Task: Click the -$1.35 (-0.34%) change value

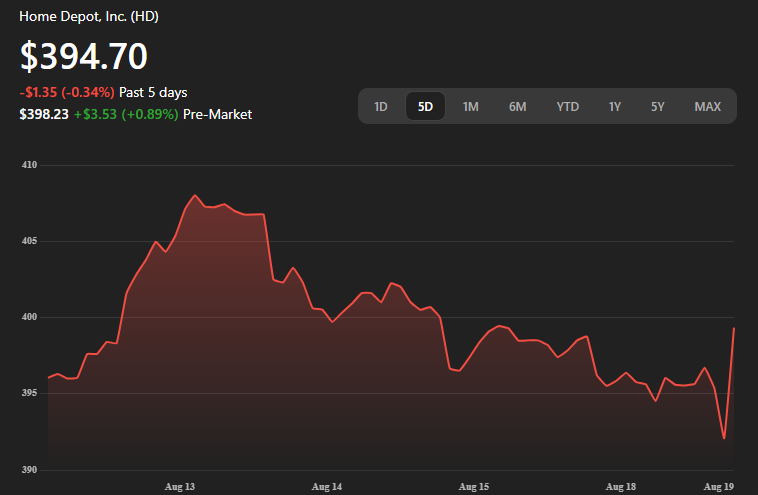Action: point(67,92)
